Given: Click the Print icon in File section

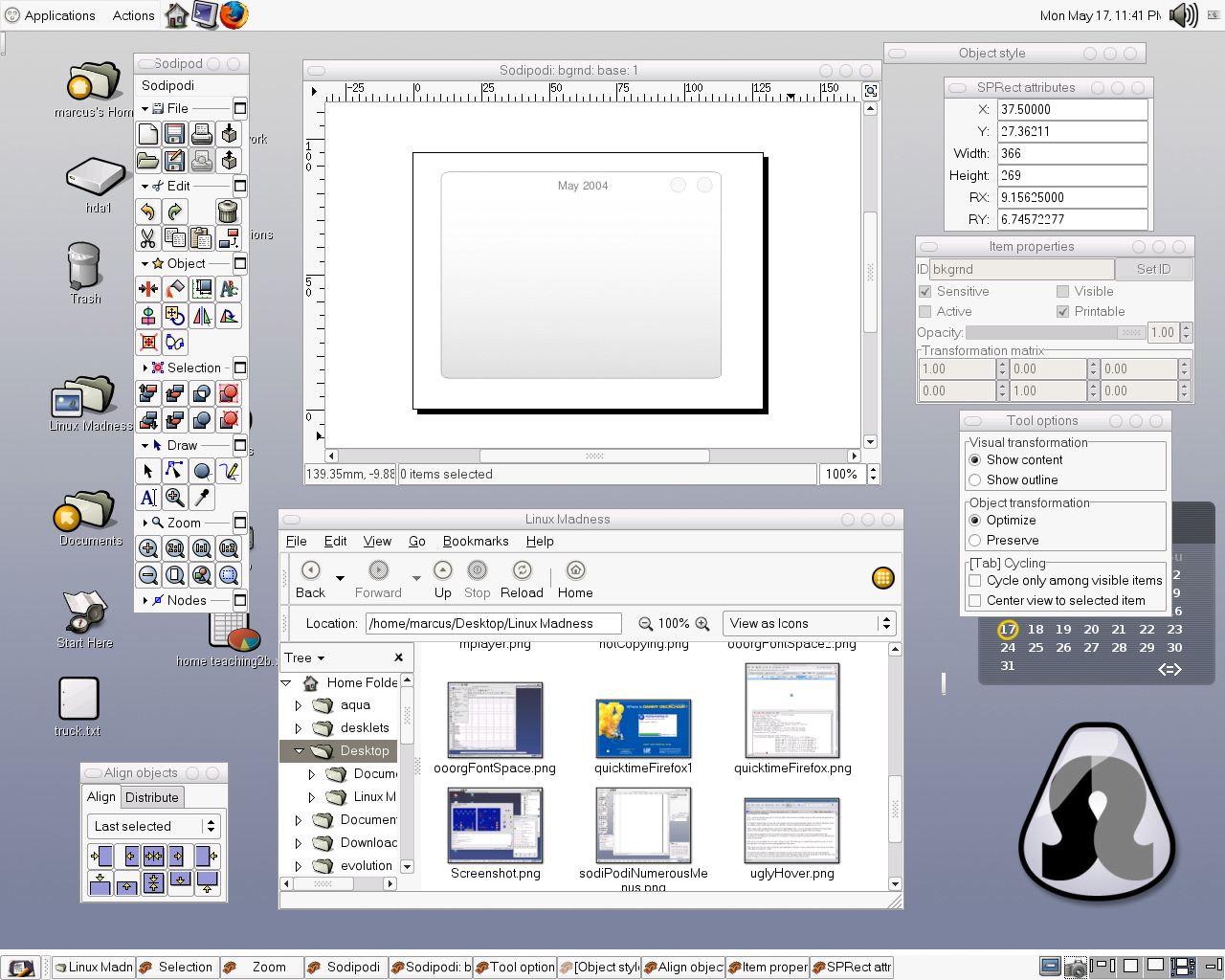Looking at the screenshot, I should point(202,134).
